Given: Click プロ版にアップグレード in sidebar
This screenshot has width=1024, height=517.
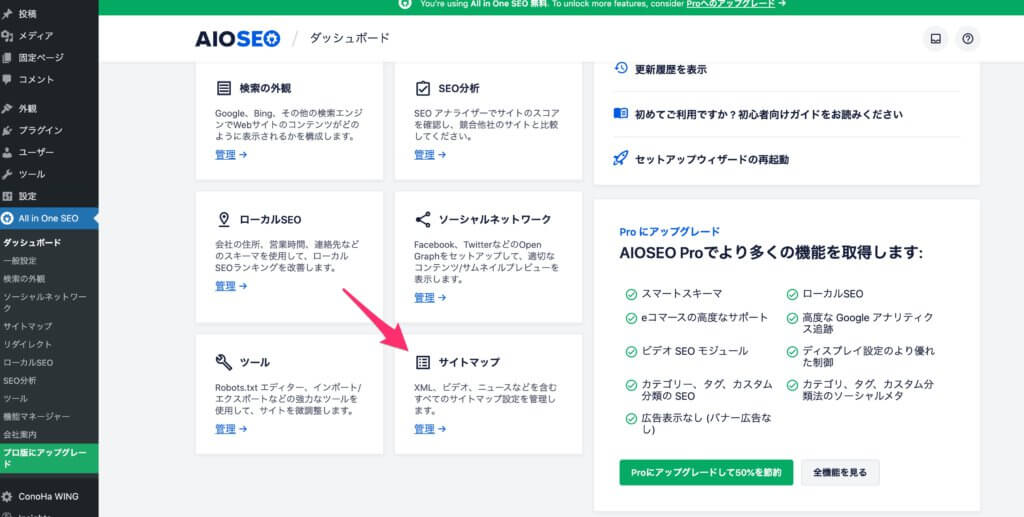Looking at the screenshot, I should 49,458.
